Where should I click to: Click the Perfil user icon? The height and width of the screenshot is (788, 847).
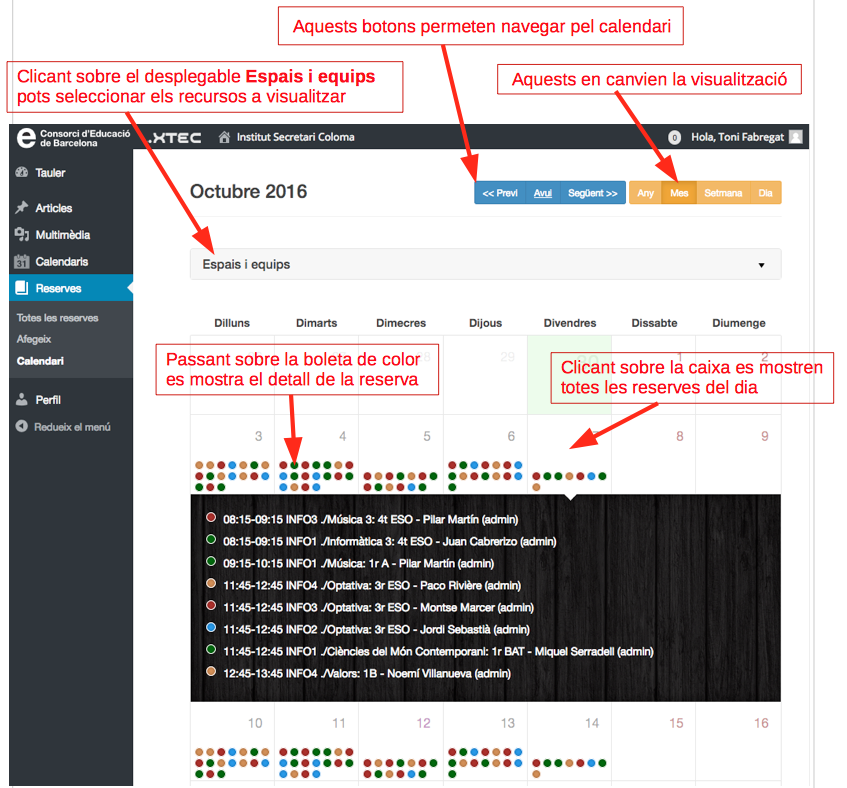[x=22, y=400]
